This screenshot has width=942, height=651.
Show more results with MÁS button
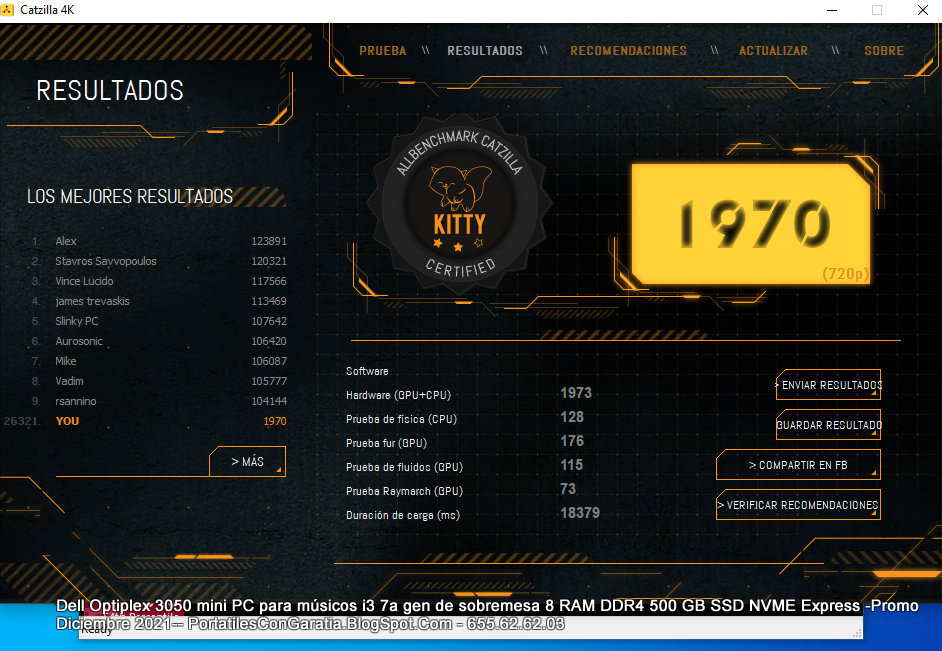click(248, 461)
